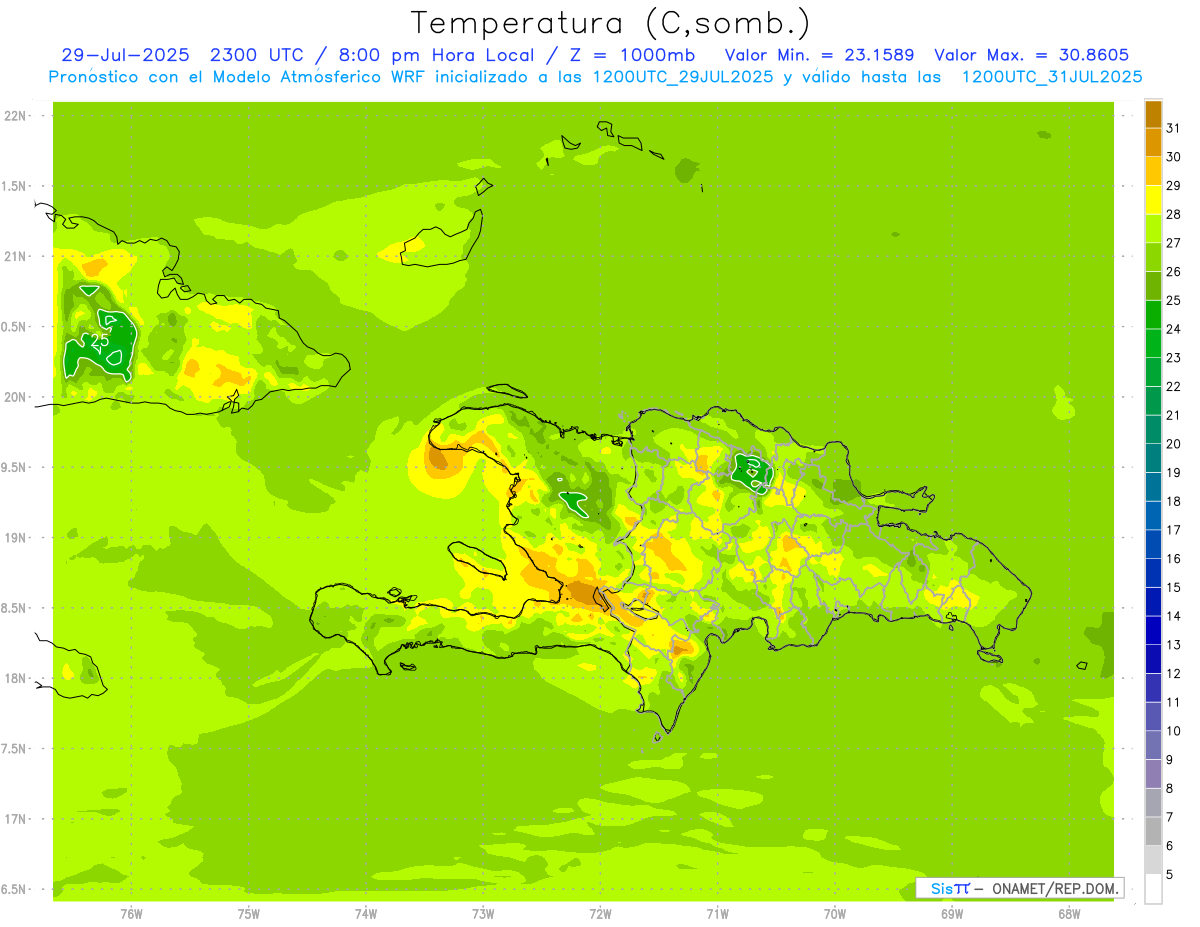This screenshot has height=927, width=1200.
Task: Pick the olive-green swatch between 25 and 26
Action: [1153, 286]
